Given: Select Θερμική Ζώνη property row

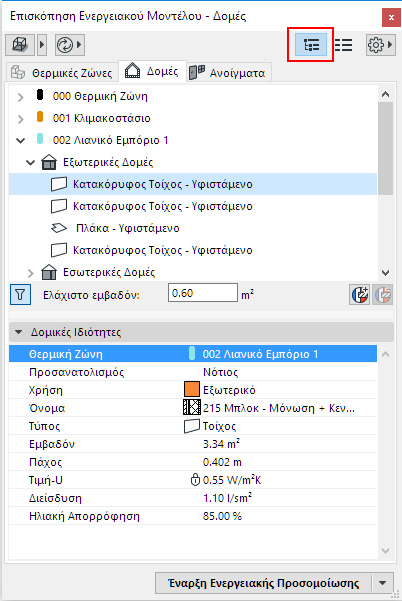Looking at the screenshot, I should click(193, 354).
